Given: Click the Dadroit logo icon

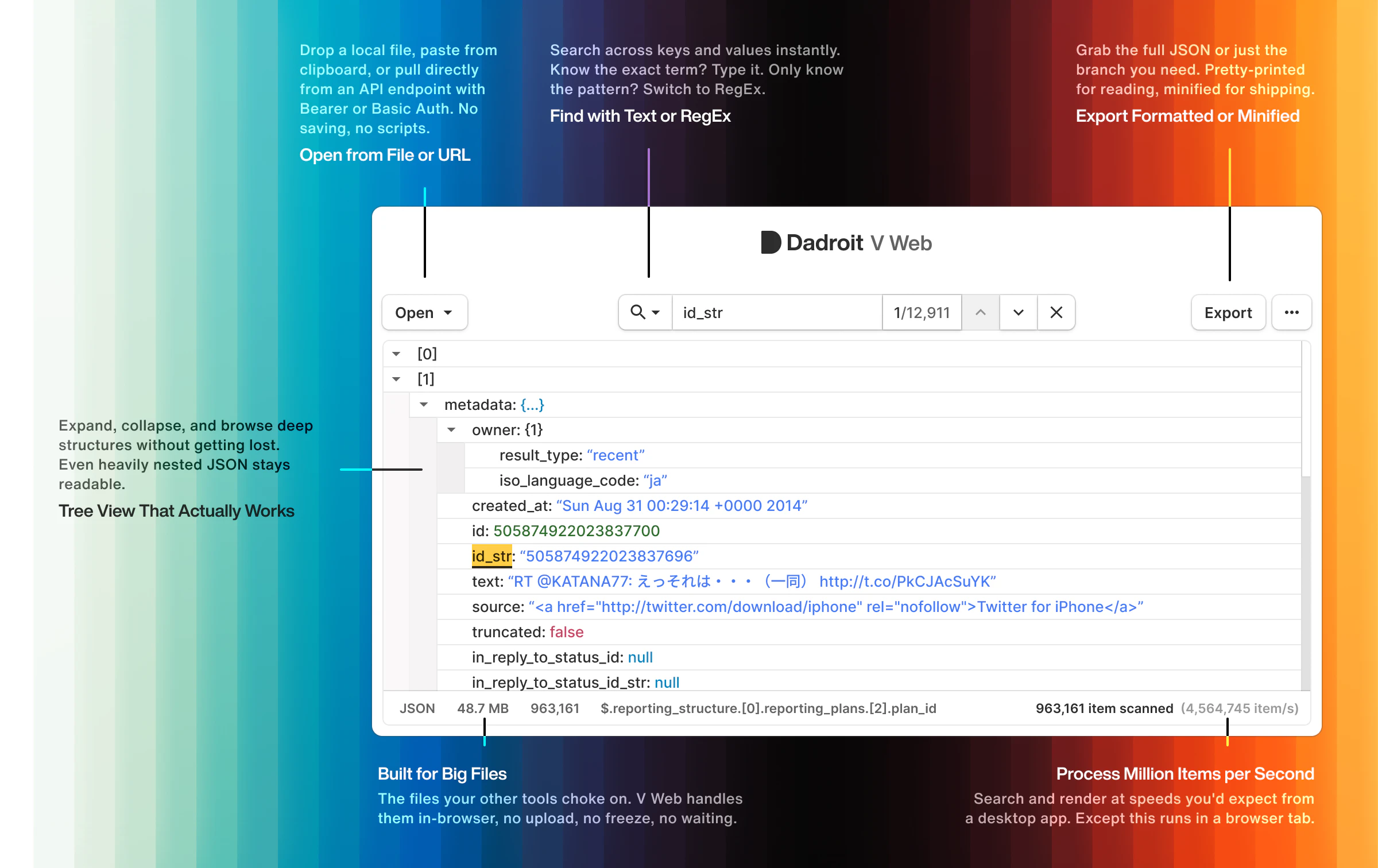Looking at the screenshot, I should click(771, 242).
